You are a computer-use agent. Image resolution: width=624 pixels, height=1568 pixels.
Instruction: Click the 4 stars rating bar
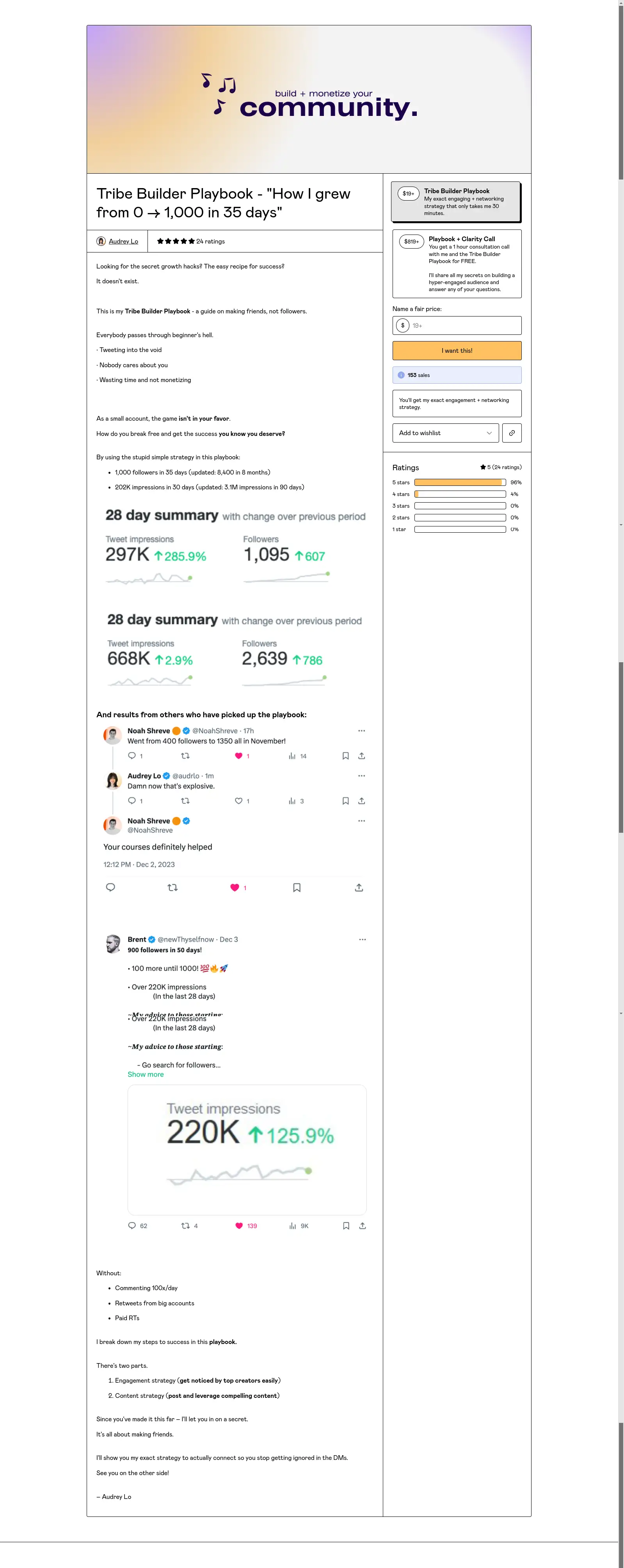click(x=460, y=494)
